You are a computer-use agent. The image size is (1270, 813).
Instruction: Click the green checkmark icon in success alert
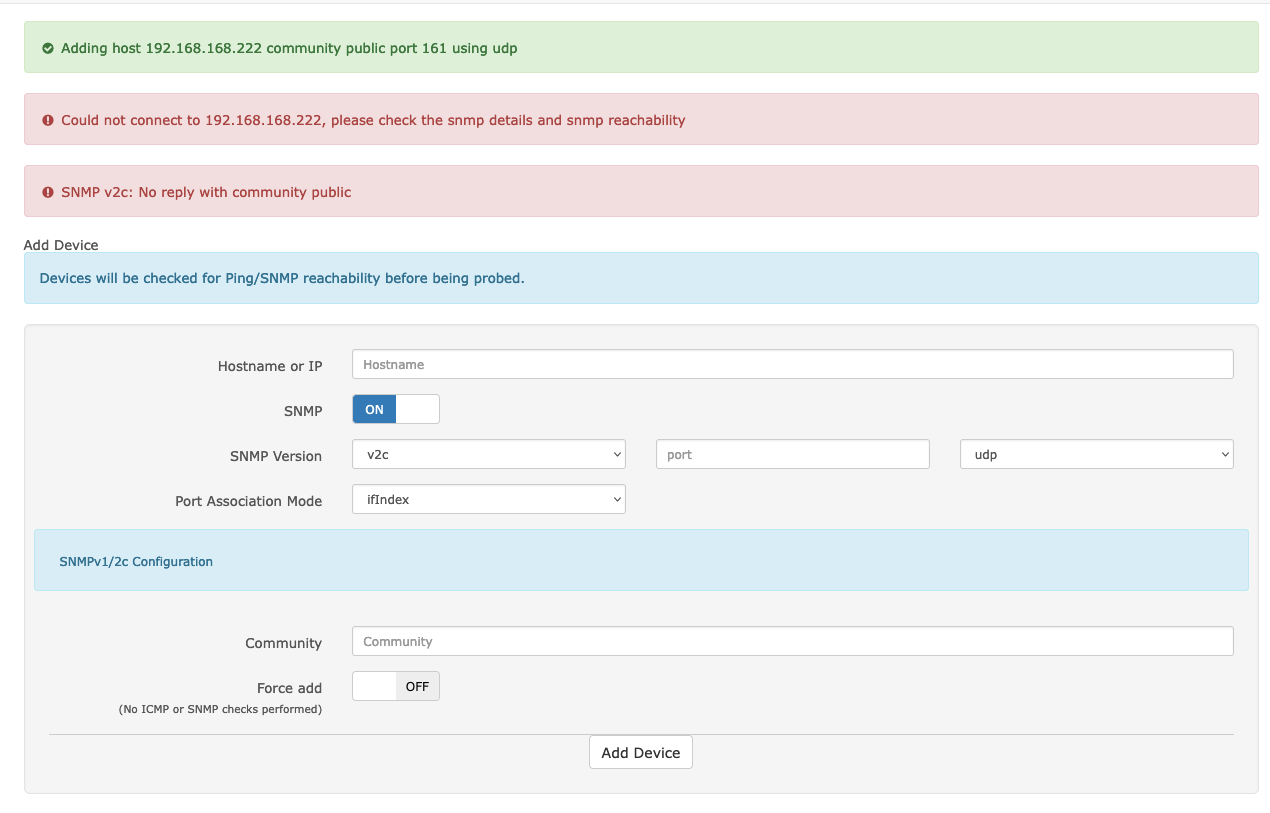click(48, 47)
